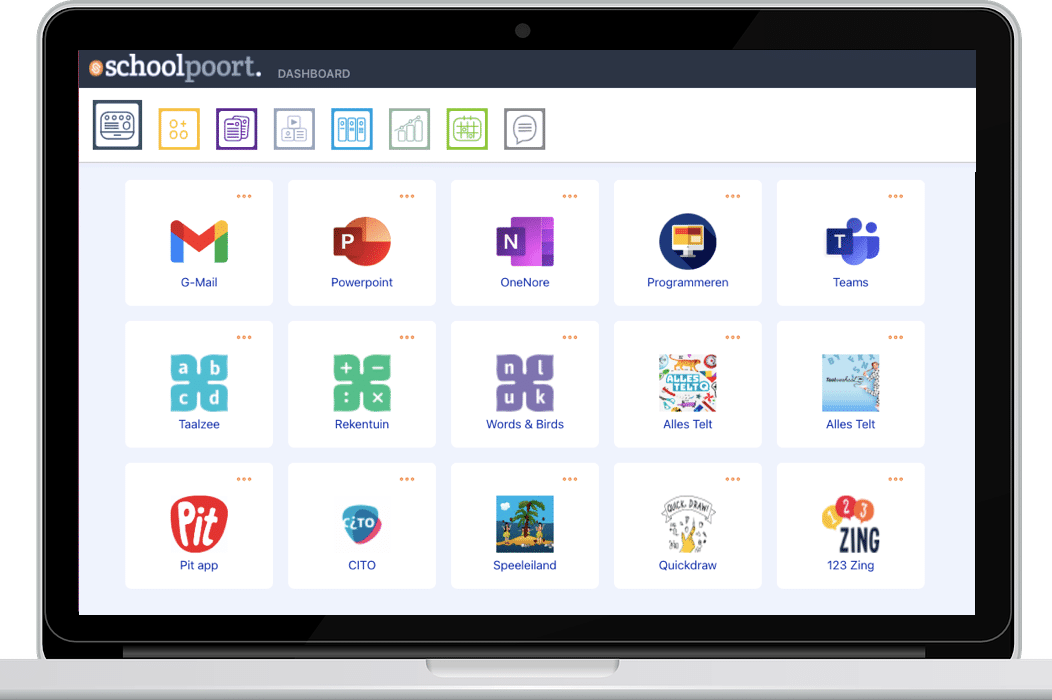The height and width of the screenshot is (700, 1052).
Task: Open options dots on 123 Zing card
Action: tap(896, 479)
